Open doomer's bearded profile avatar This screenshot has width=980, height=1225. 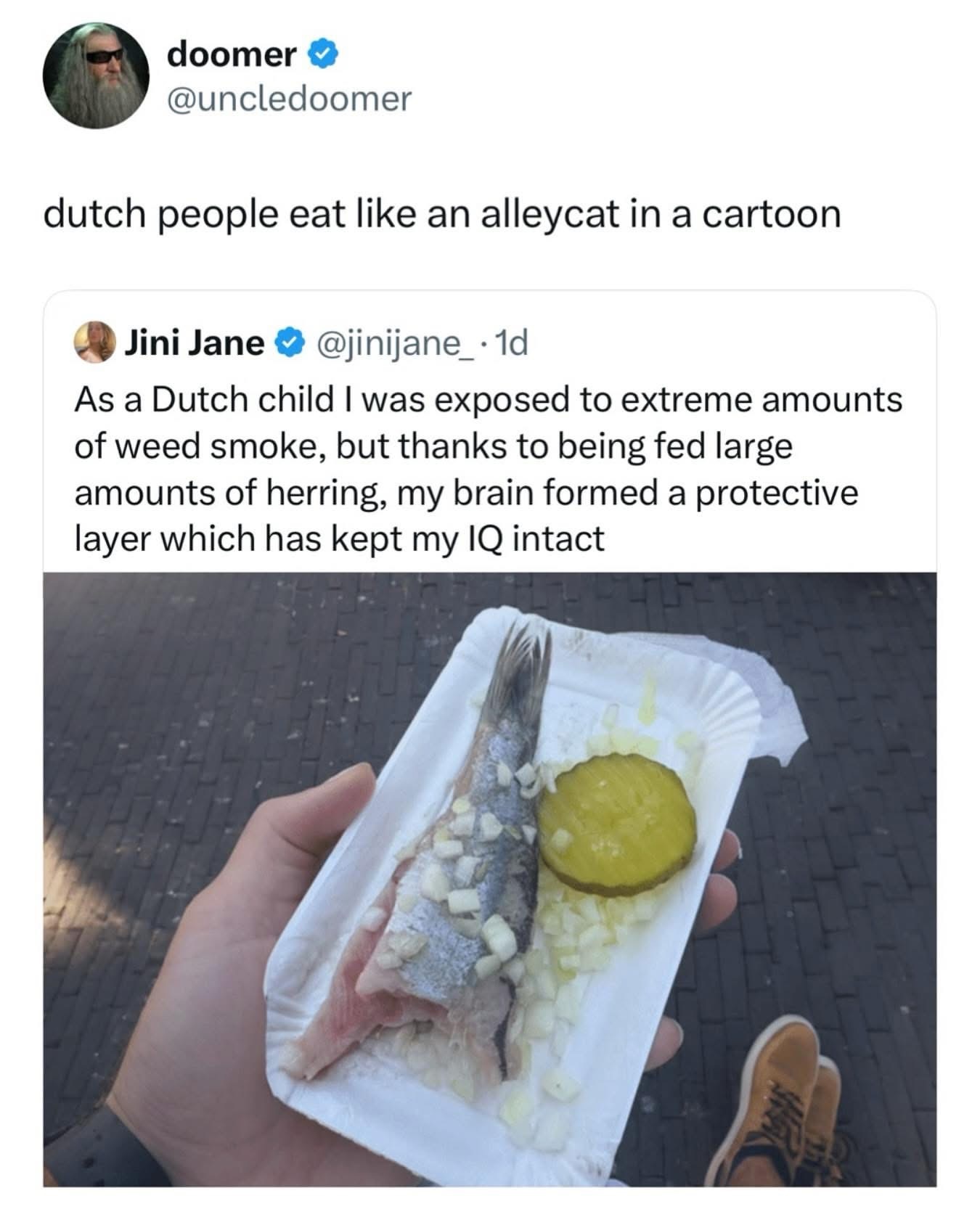click(96, 75)
